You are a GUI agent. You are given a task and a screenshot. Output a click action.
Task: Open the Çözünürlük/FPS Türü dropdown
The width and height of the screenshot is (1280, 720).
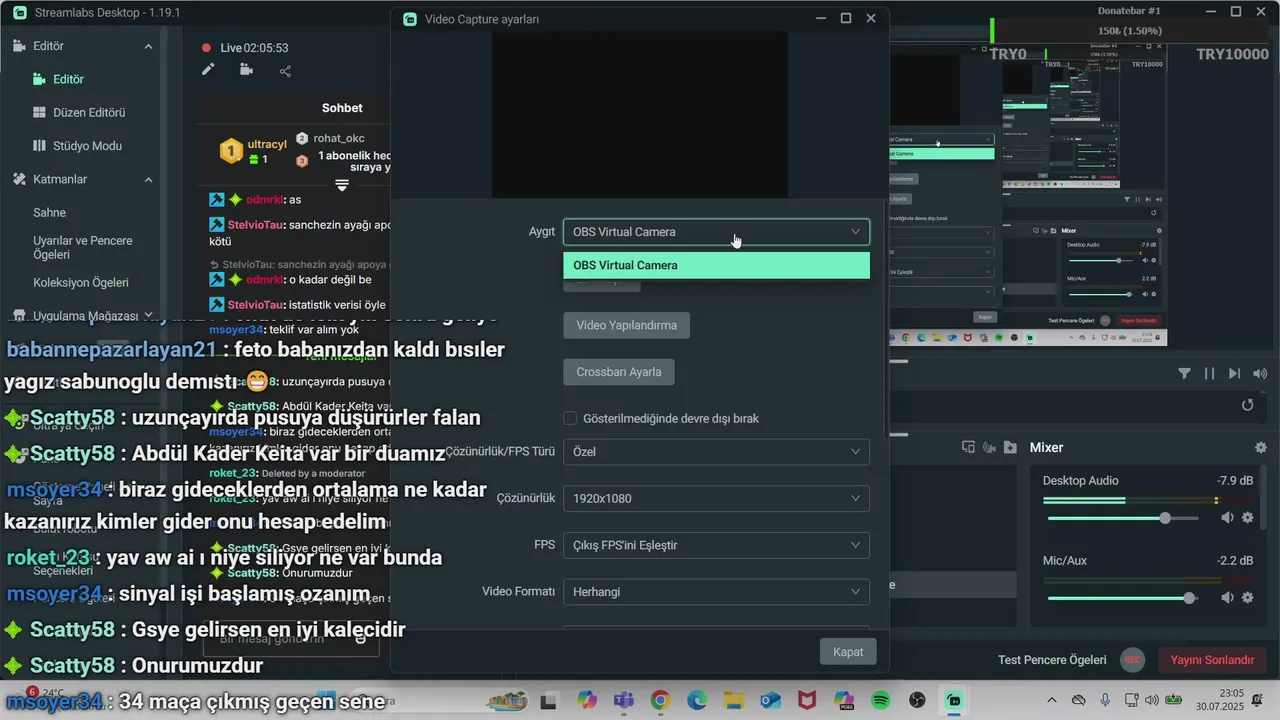point(716,452)
